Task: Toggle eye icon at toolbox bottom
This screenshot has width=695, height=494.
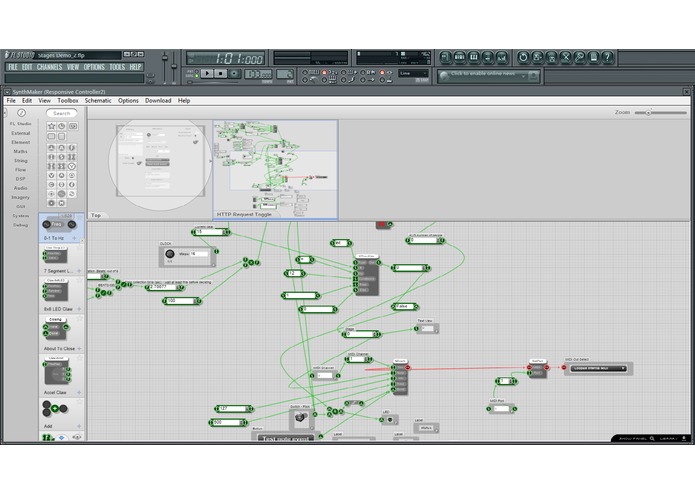Action: [77, 437]
